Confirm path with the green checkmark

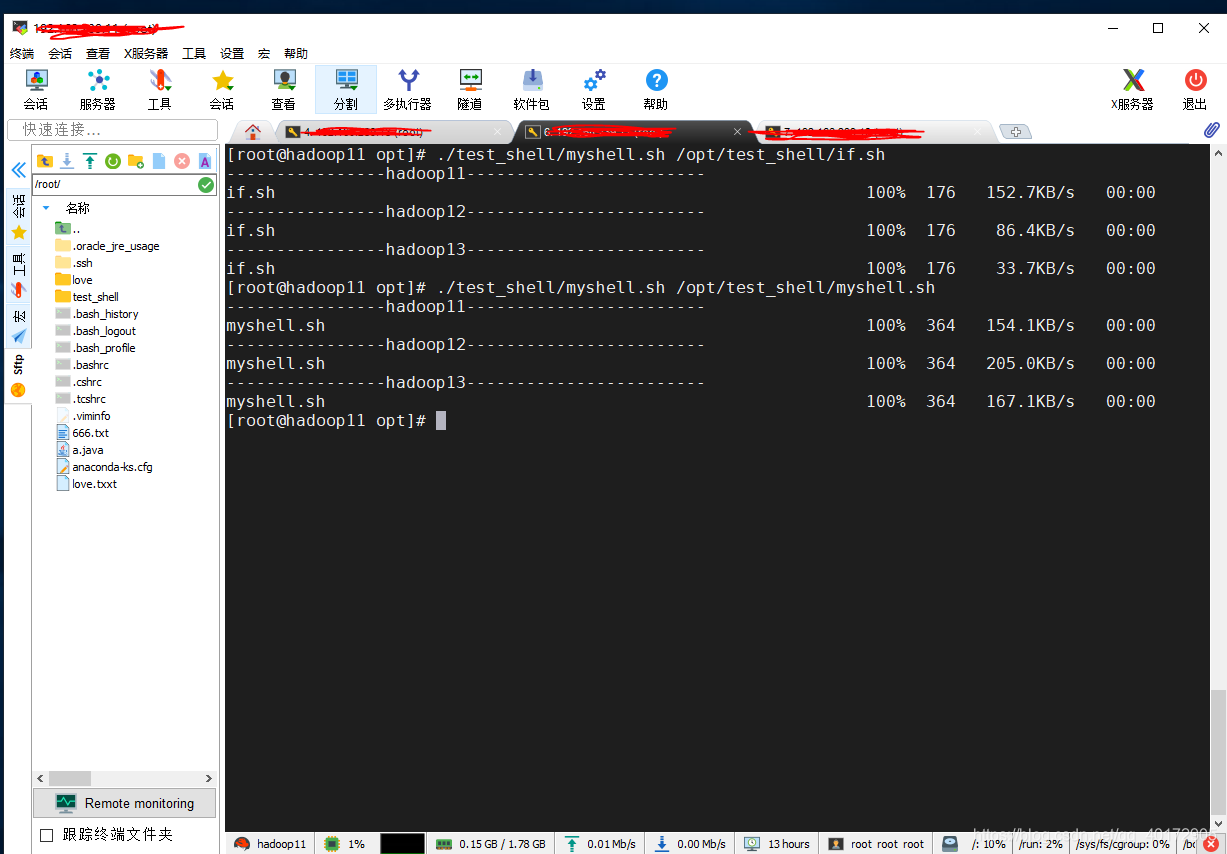pos(206,185)
